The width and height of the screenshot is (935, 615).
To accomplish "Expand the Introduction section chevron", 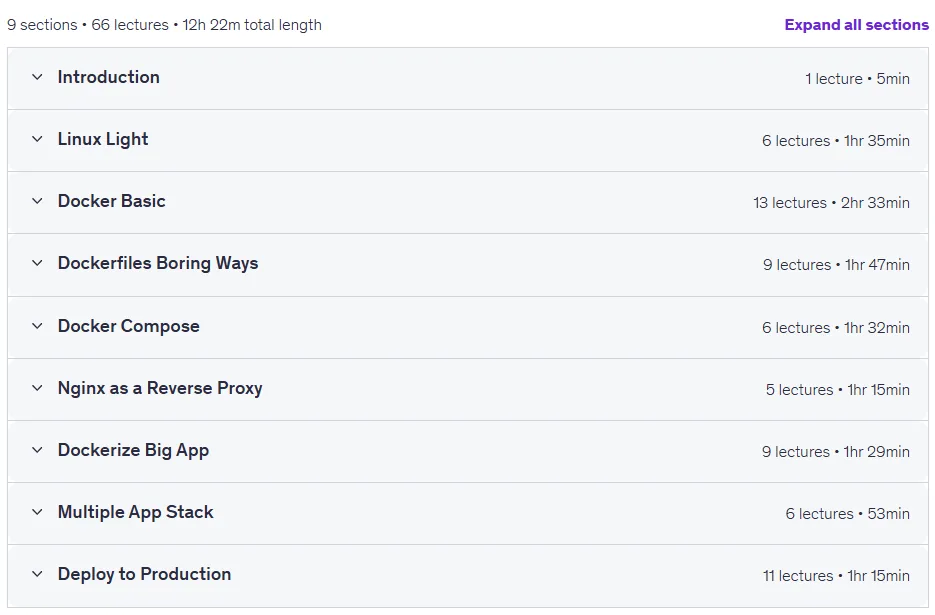I will click(x=37, y=77).
